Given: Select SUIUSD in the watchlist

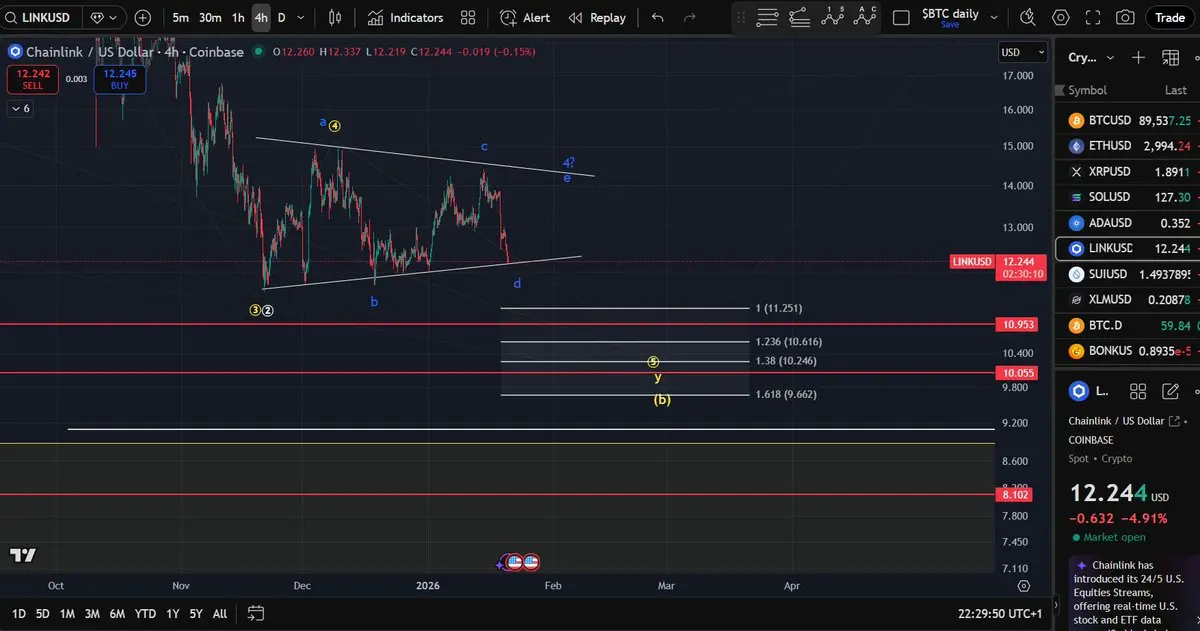Looking at the screenshot, I should pyautogui.click(x=1128, y=274).
